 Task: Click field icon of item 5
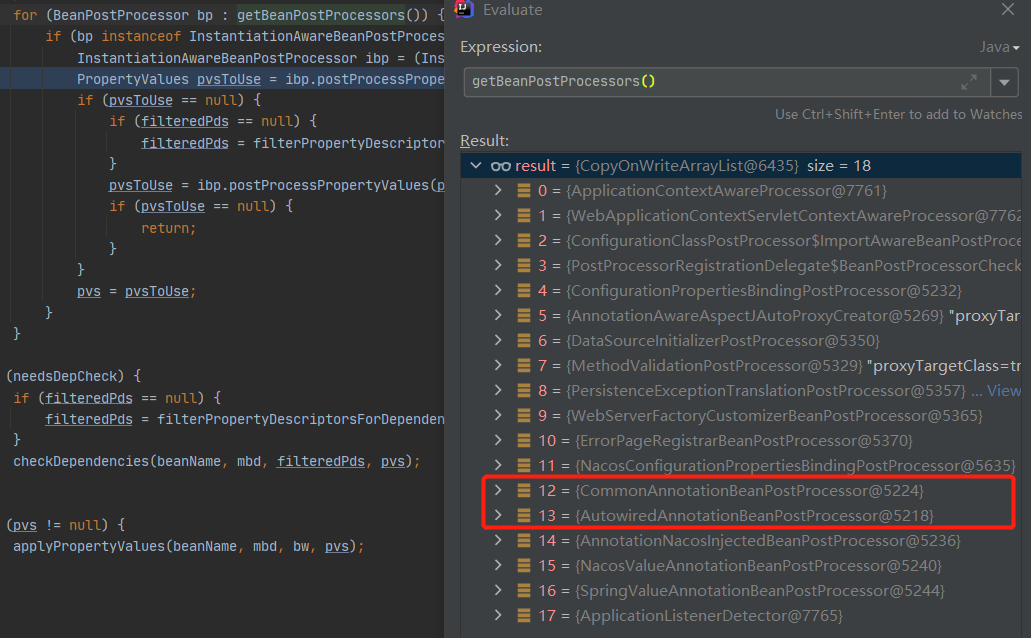tap(523, 316)
